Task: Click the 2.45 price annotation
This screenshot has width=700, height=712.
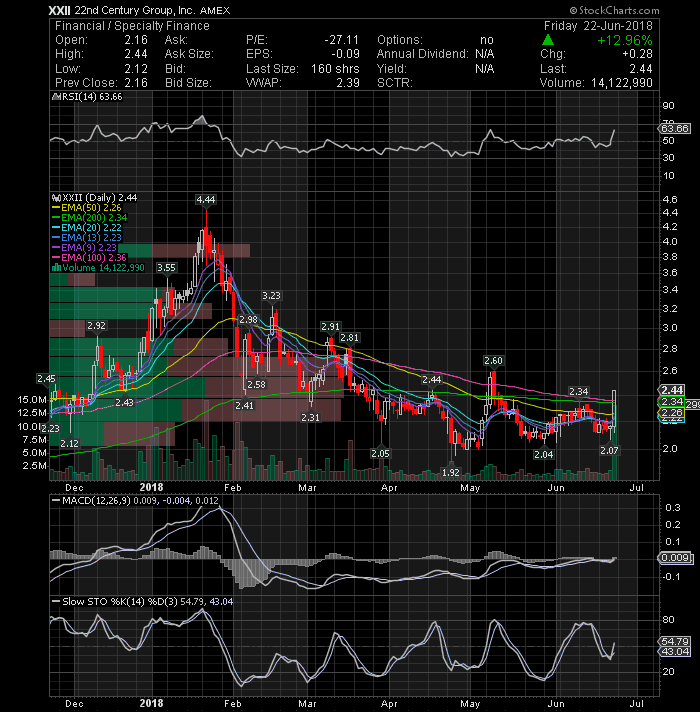Action: [46, 378]
